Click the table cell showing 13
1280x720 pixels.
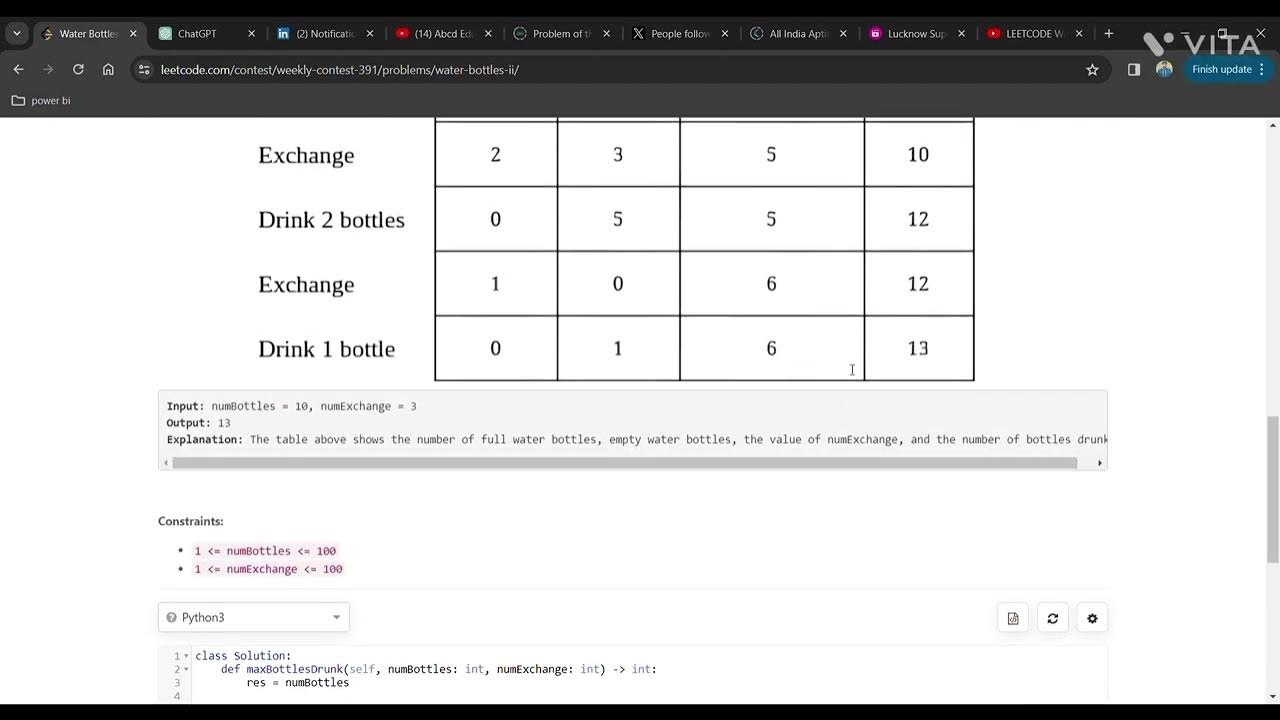(x=918, y=348)
